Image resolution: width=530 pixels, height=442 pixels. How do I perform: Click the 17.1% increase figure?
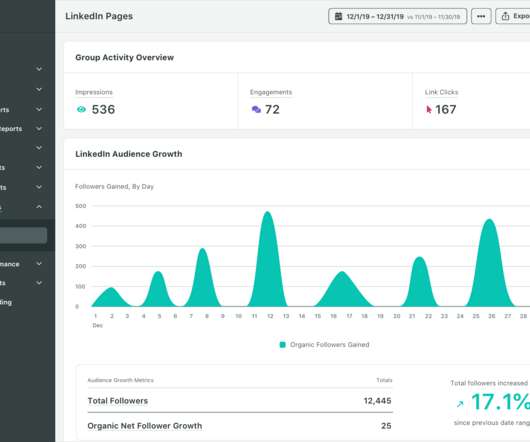tap(500, 402)
